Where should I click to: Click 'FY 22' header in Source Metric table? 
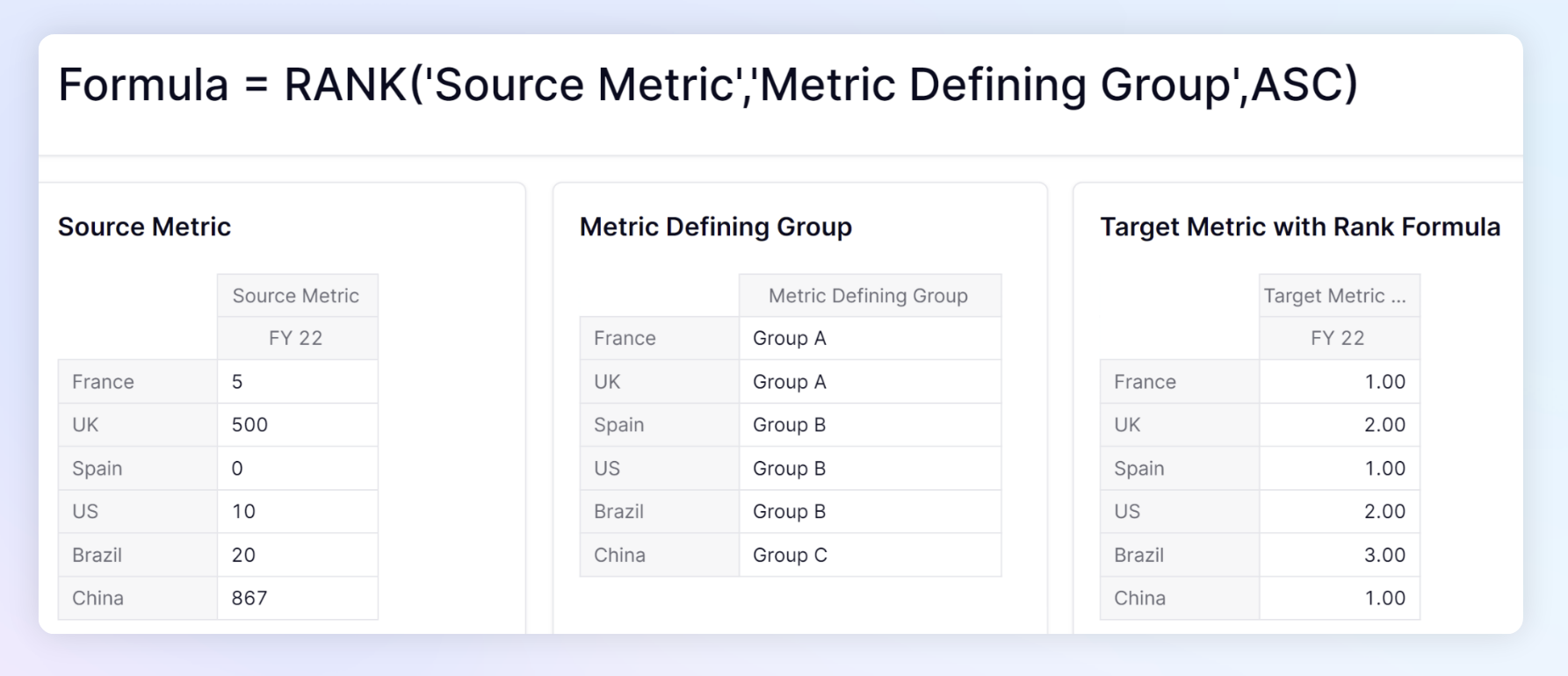pyautogui.click(x=298, y=338)
